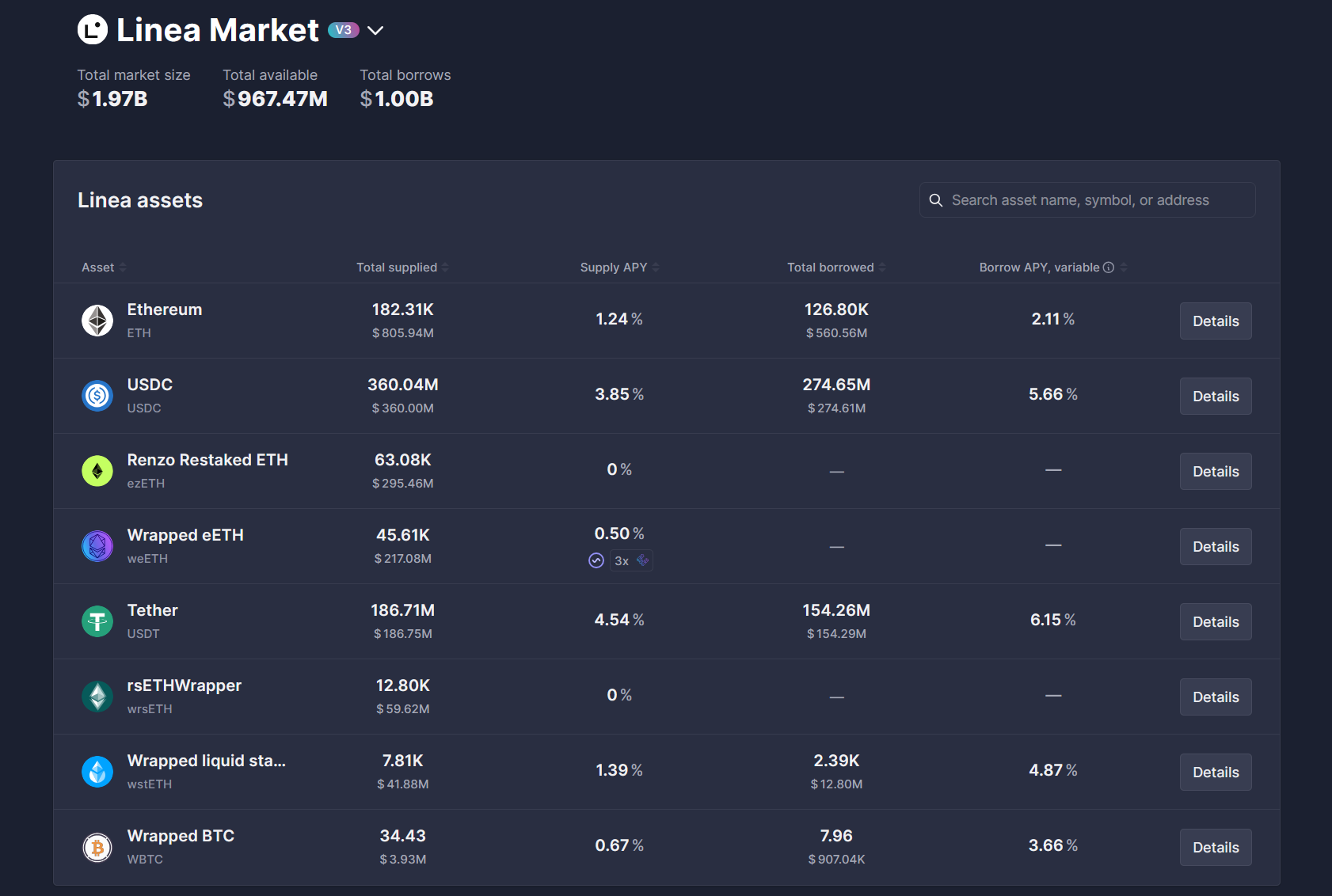Open Details for Ethereum

pyautogui.click(x=1216, y=321)
